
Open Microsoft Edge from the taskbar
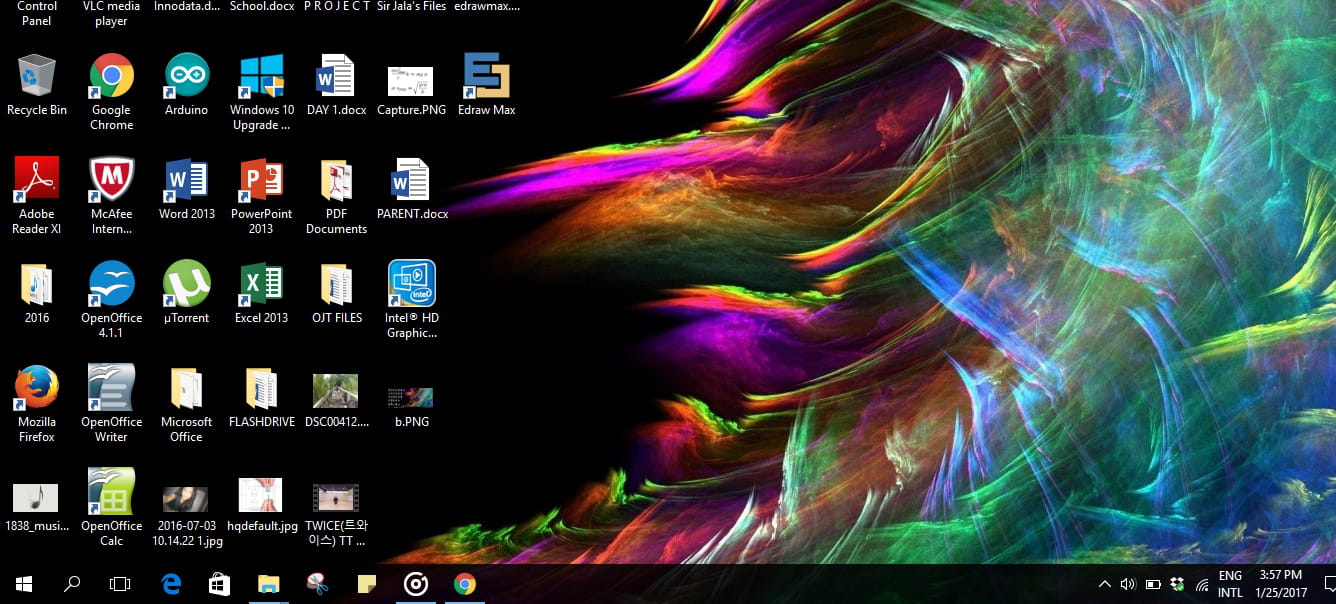pos(171,584)
